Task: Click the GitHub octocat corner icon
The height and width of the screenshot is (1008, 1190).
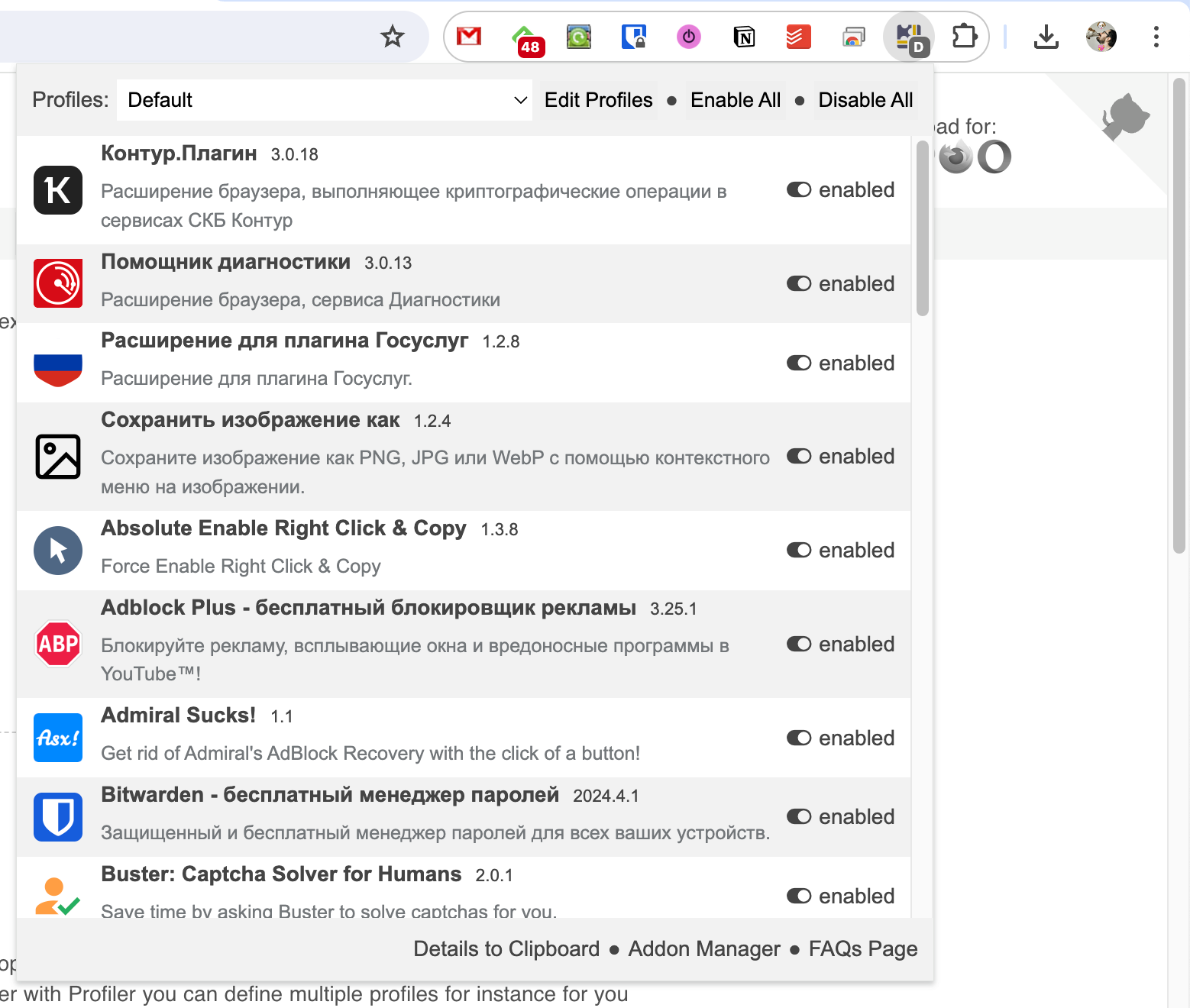Action: (x=1125, y=117)
